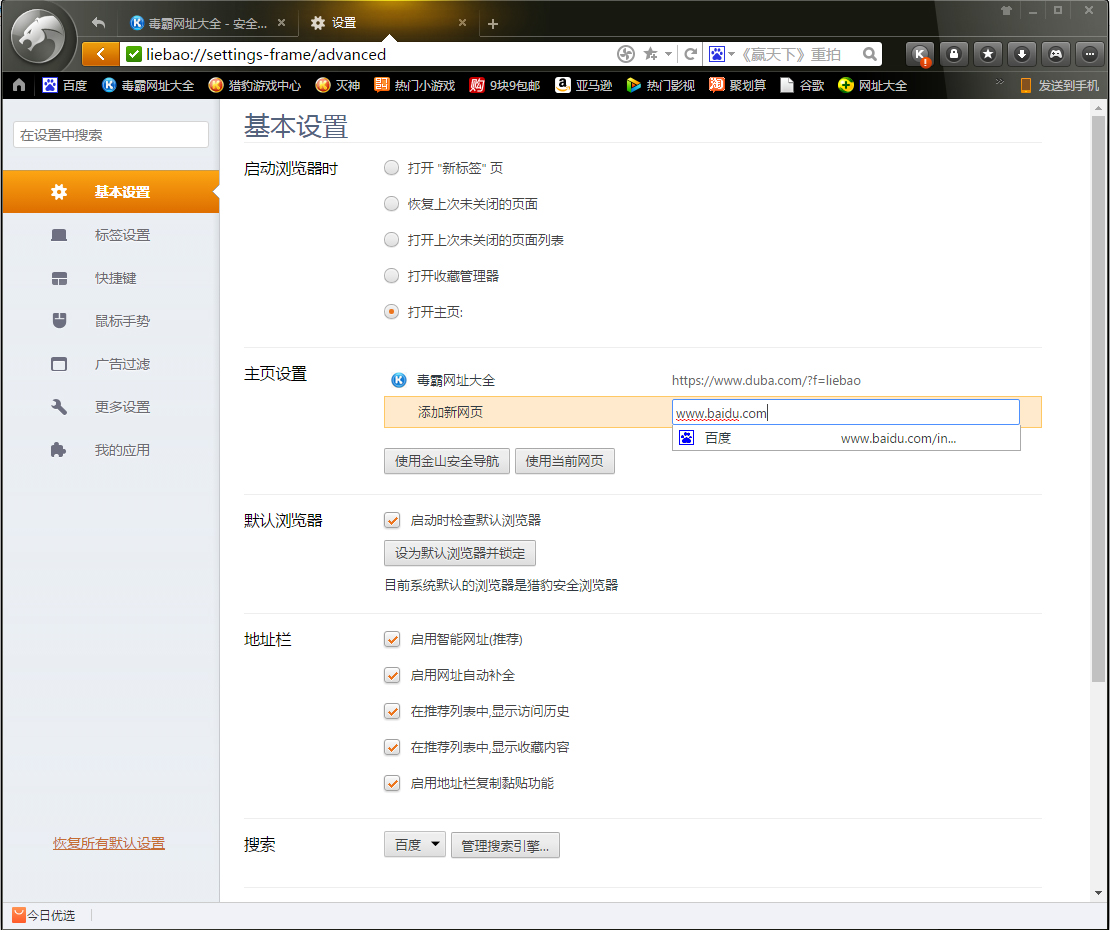Click the Duba K icon with alert badge
Screen dimensions: 1110x930
point(919,54)
